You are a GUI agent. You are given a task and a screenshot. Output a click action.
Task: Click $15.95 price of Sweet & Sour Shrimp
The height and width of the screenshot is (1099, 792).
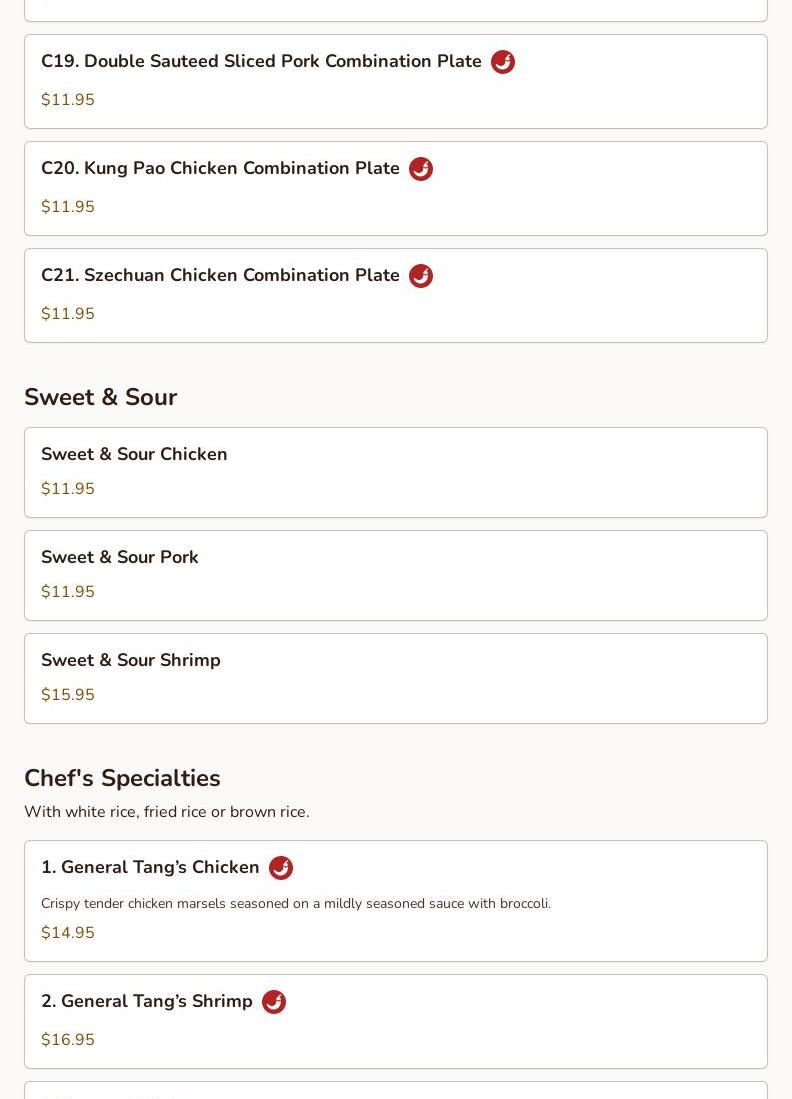[68, 695]
